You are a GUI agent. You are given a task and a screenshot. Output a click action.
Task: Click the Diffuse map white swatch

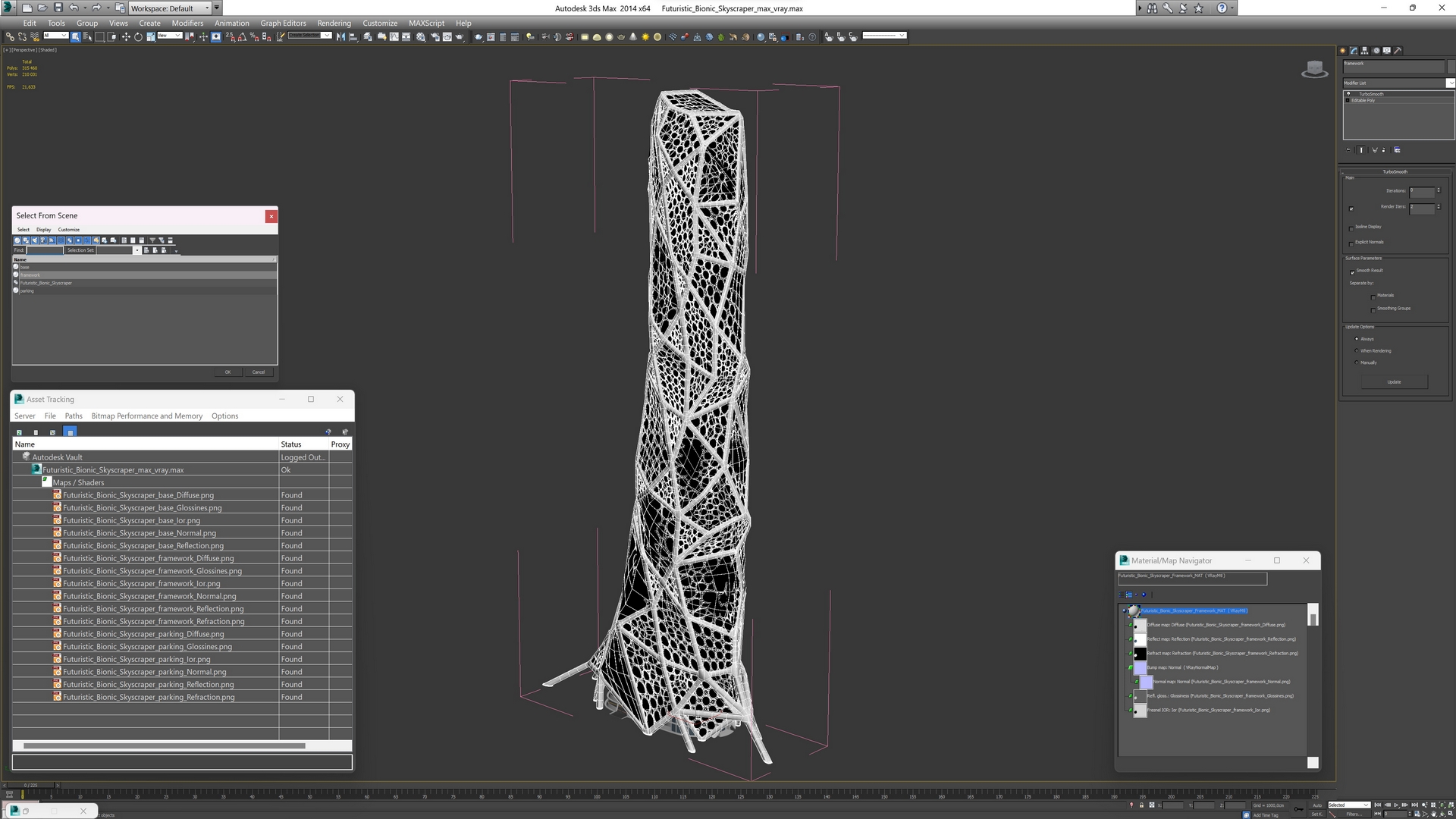tap(1140, 626)
